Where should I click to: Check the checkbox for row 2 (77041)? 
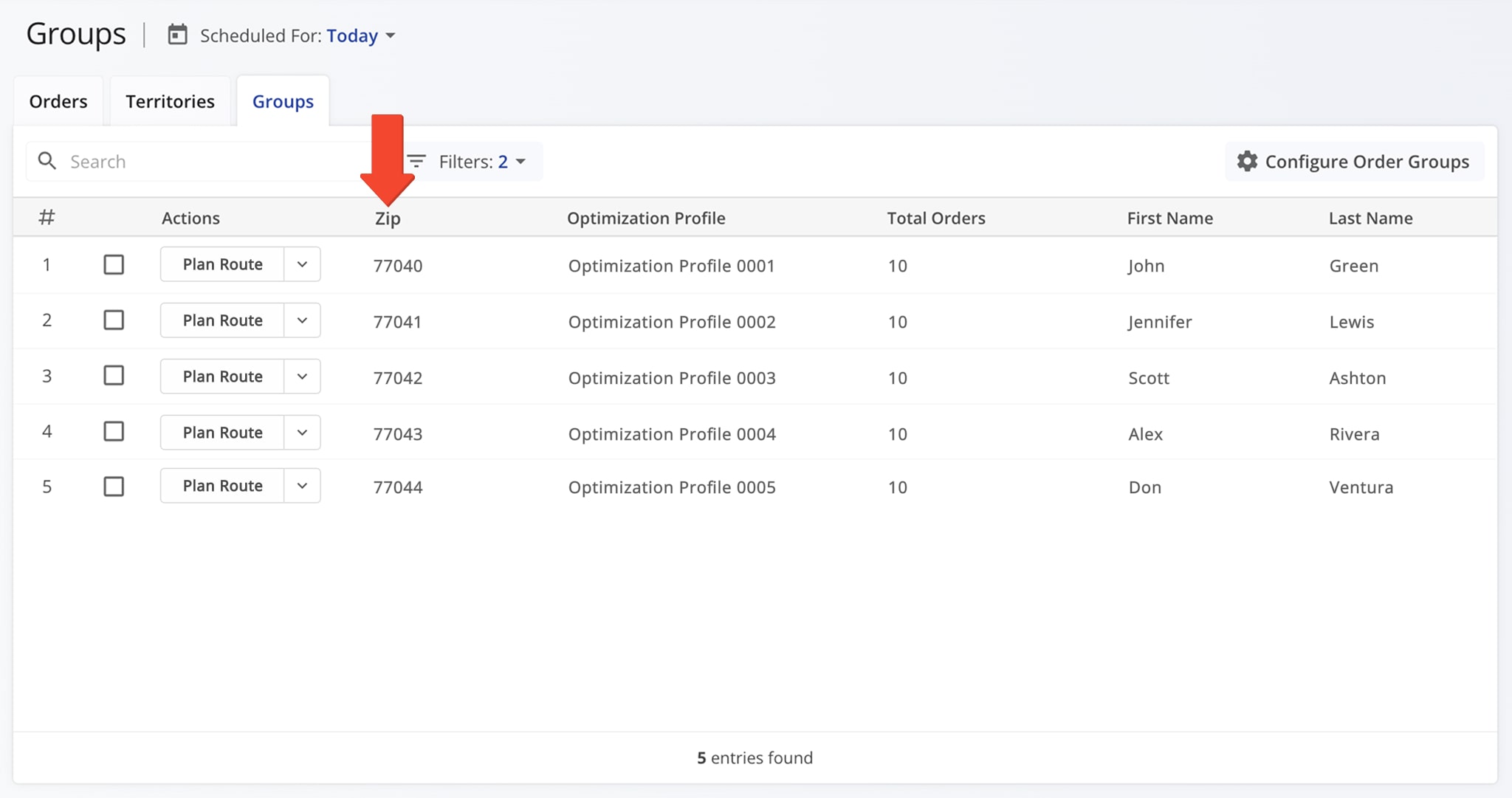(114, 320)
